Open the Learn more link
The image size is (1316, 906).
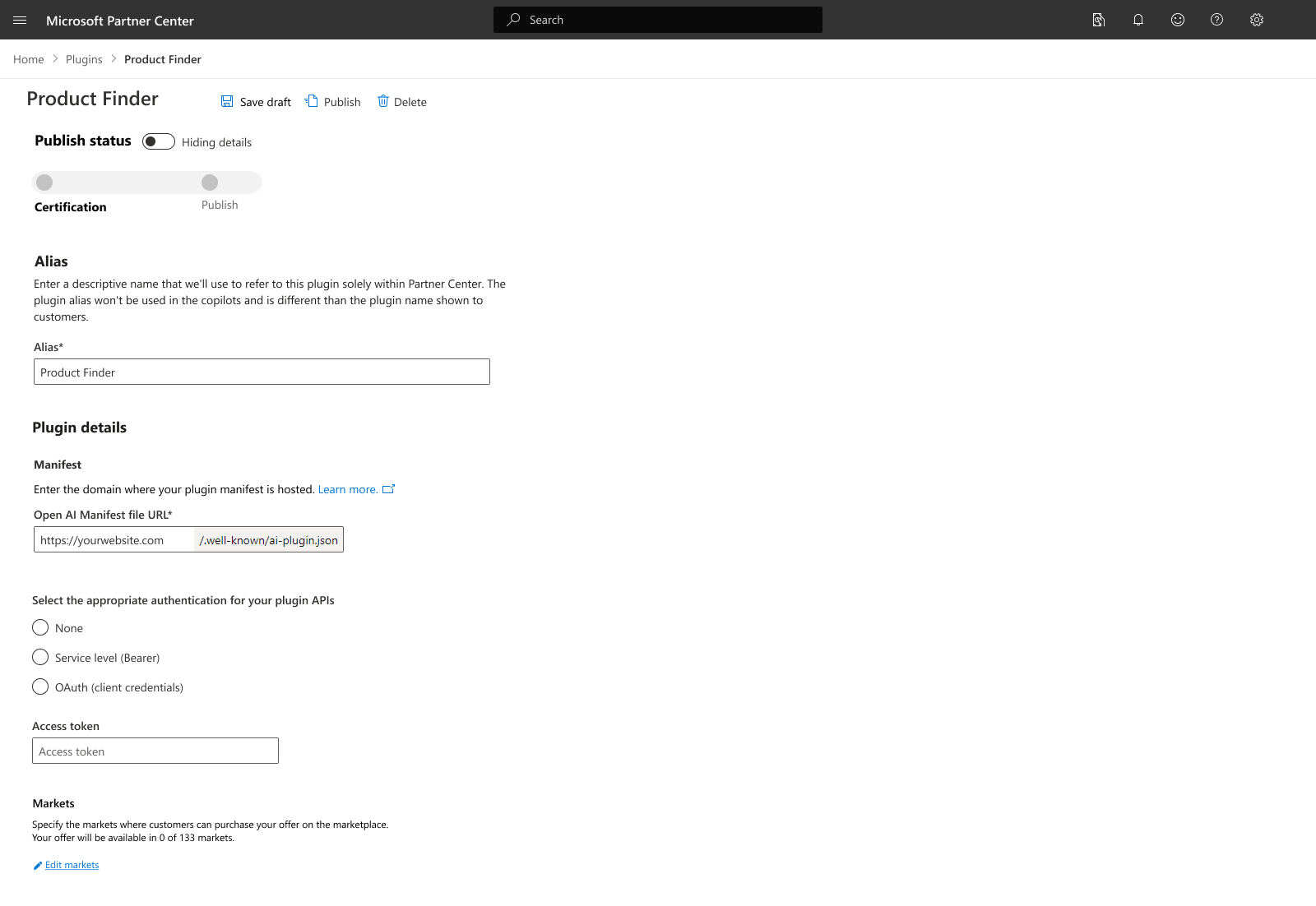tap(348, 489)
